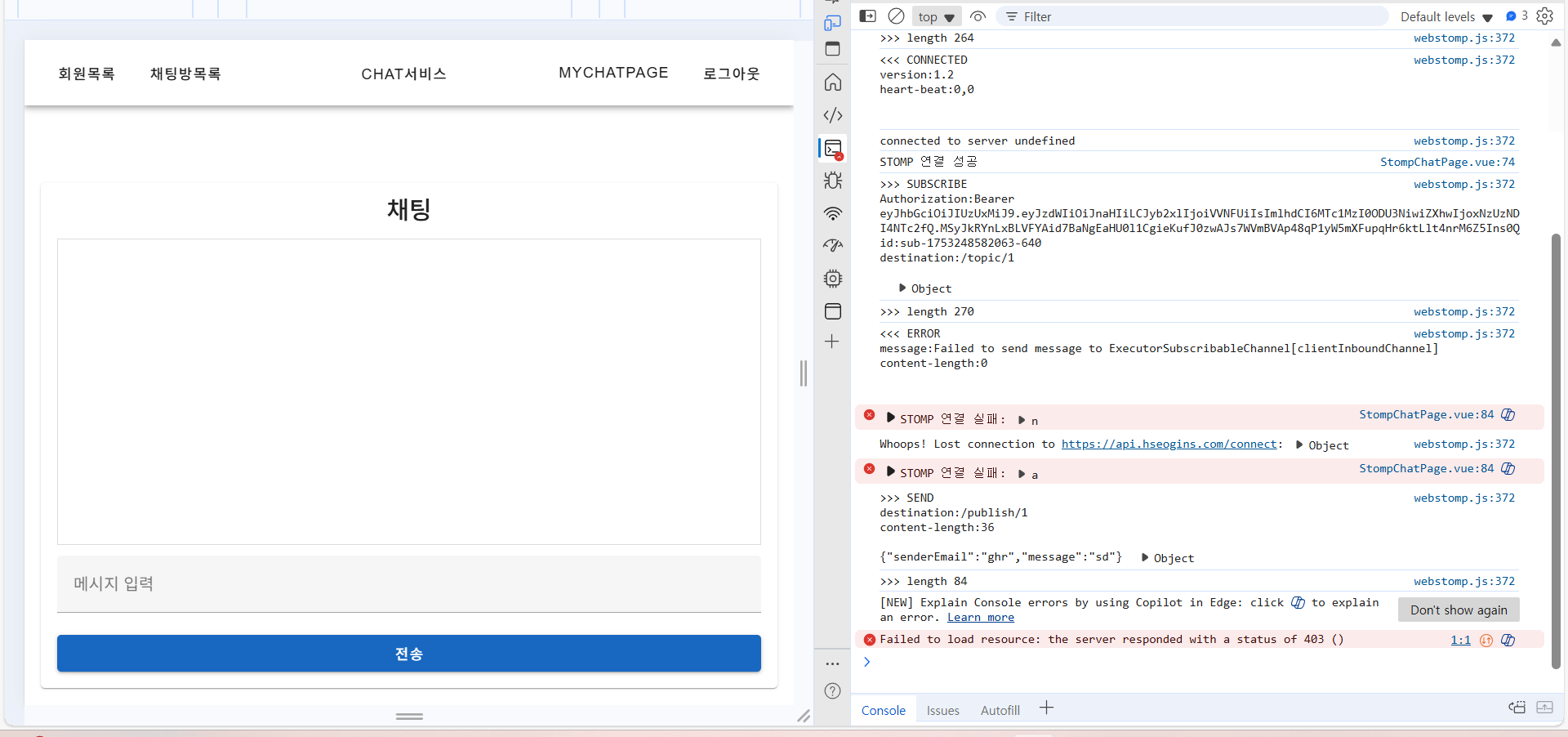Toggle the console sidebar panel icon
Screen dimensions: 1568x737
pos(868,16)
